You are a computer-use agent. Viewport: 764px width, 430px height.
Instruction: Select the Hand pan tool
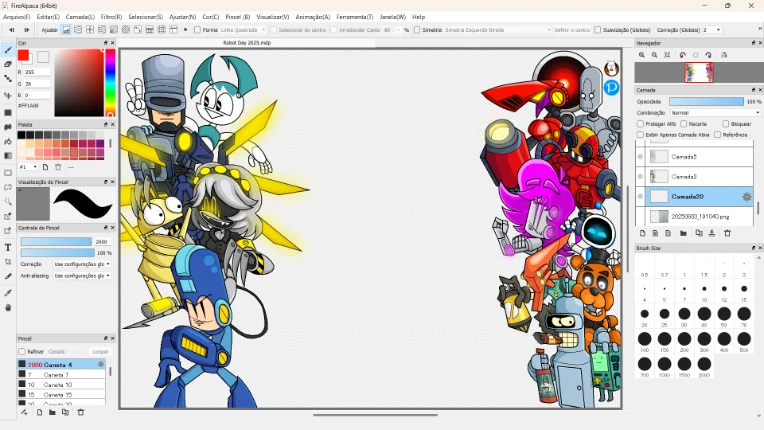[x=8, y=307]
